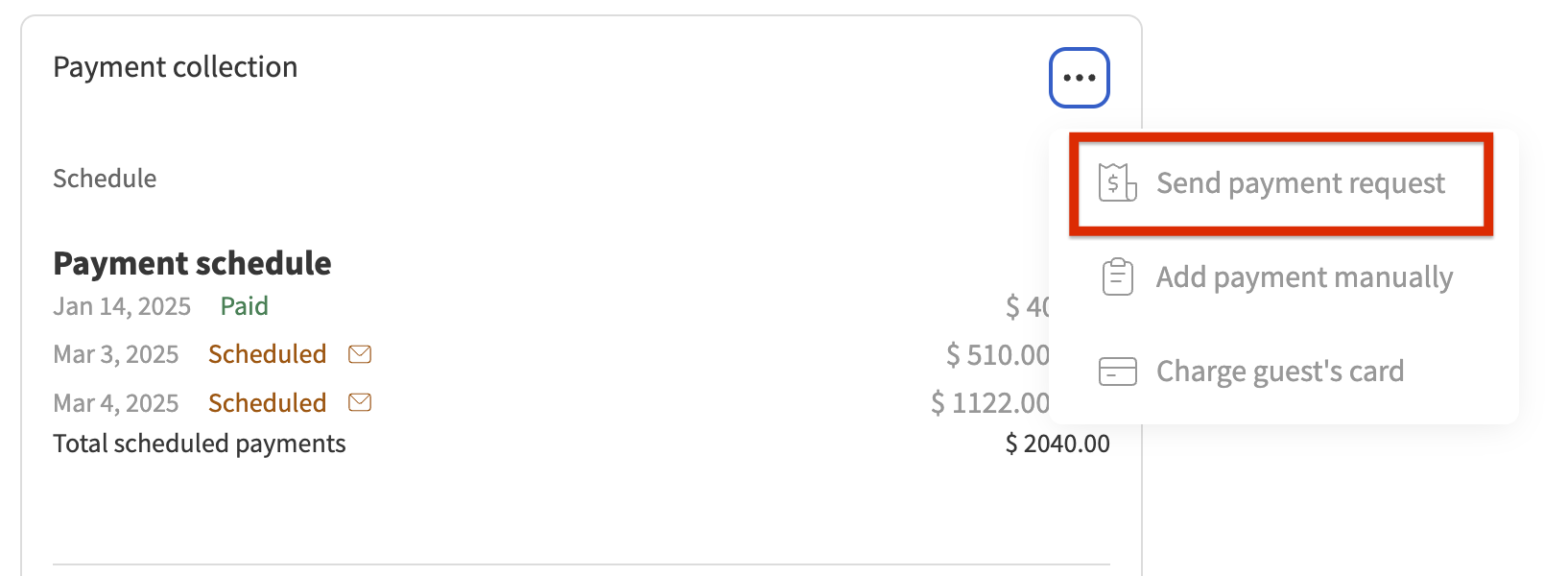This screenshot has width=1568, height=576.
Task: Click the $ 510.00 amount
Action: coord(997,355)
